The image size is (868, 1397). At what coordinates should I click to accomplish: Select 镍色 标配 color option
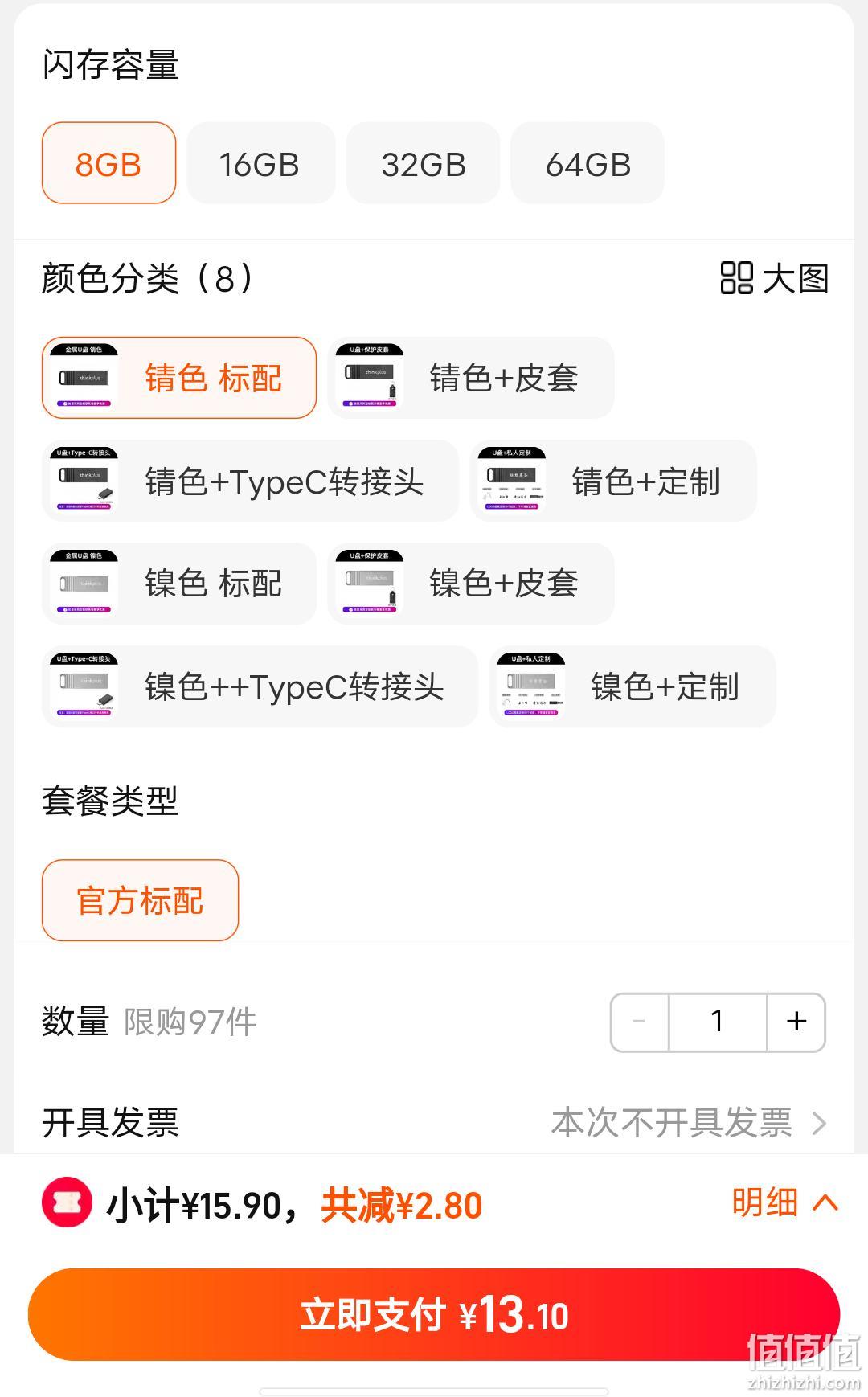tap(179, 584)
